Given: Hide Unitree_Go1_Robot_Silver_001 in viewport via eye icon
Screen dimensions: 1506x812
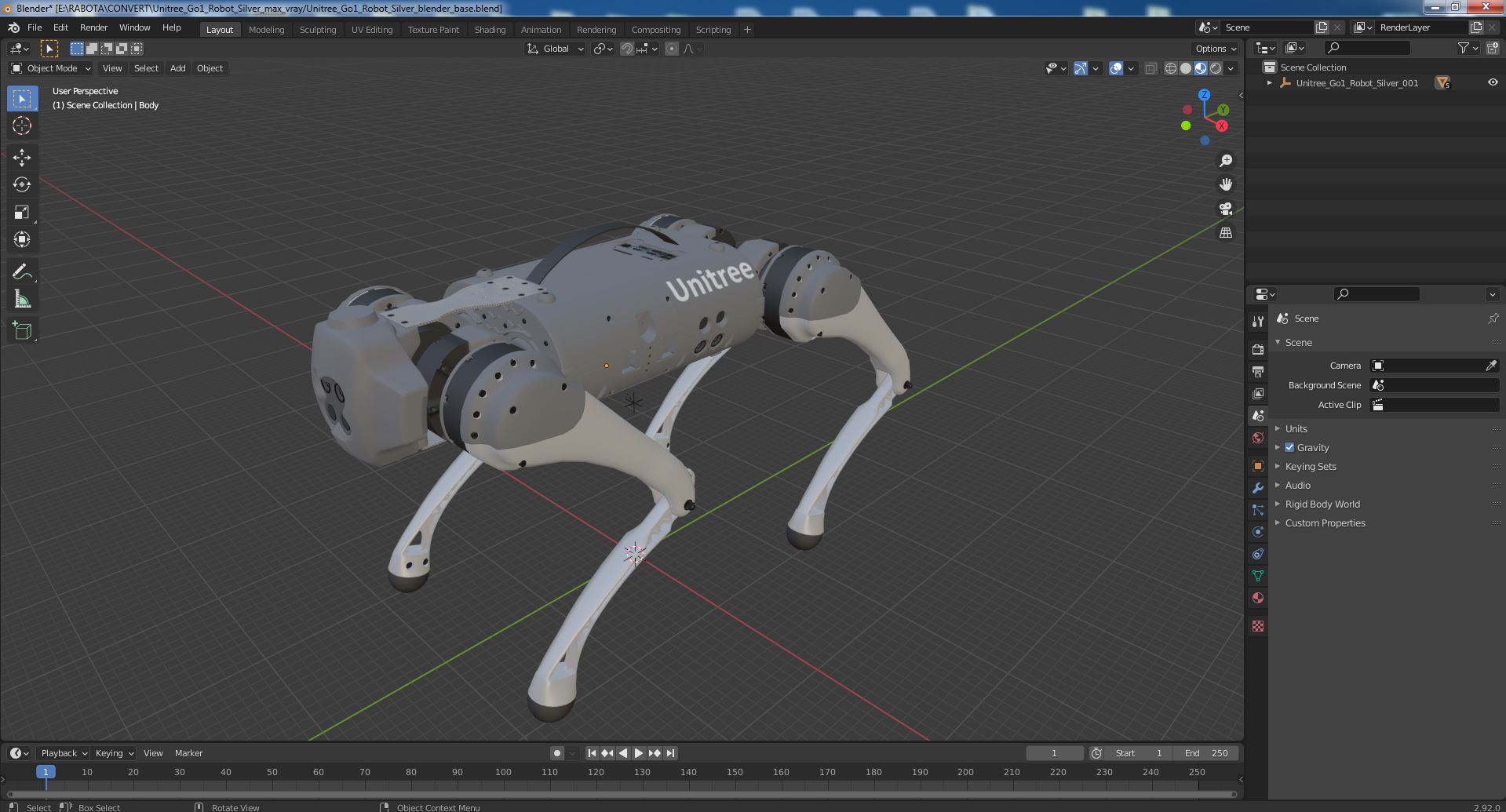Looking at the screenshot, I should (x=1493, y=82).
